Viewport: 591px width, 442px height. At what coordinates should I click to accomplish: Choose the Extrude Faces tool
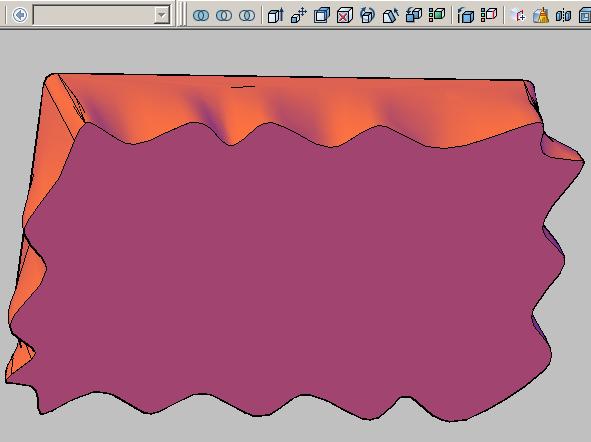coord(275,15)
